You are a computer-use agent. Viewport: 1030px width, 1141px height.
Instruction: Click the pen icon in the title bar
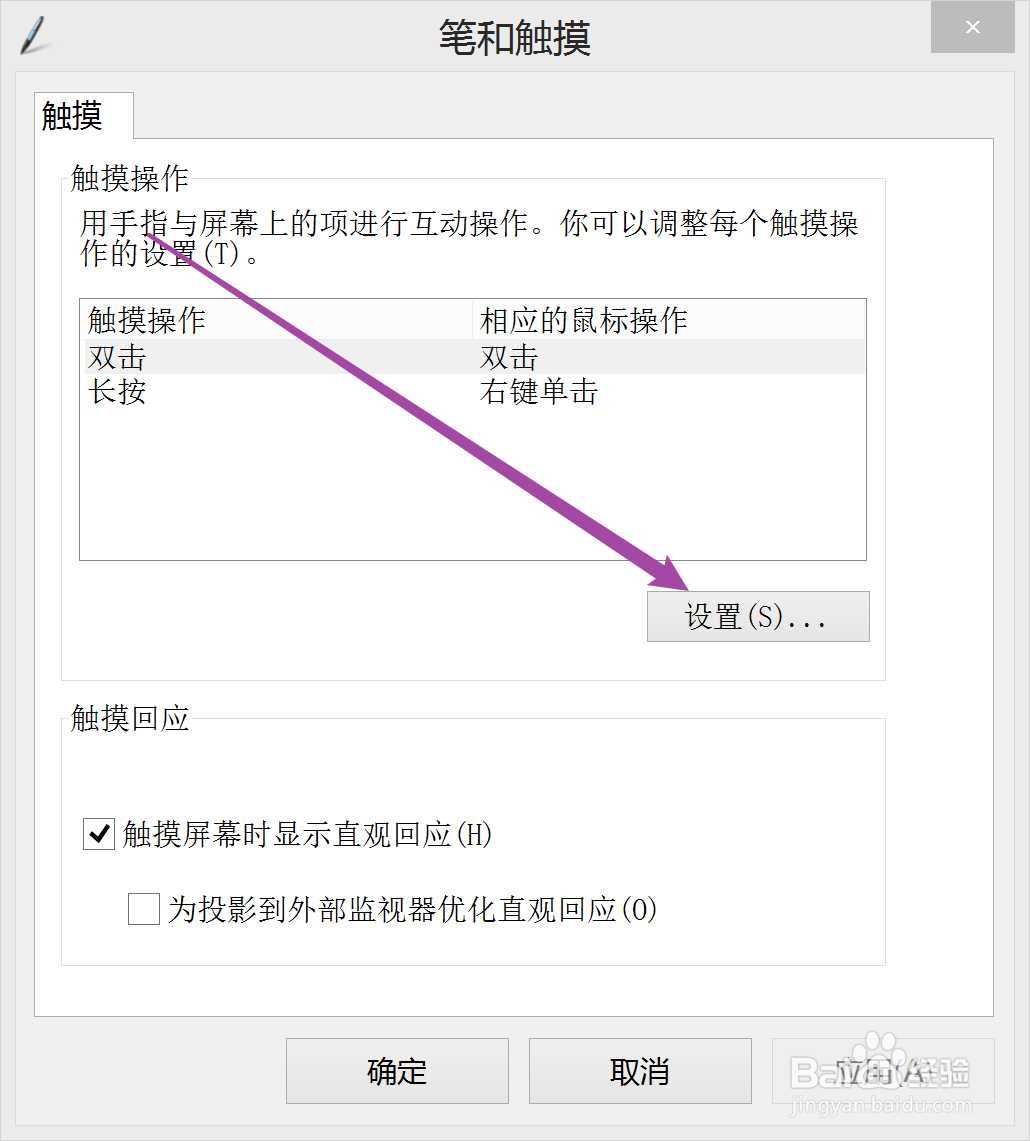pos(33,33)
